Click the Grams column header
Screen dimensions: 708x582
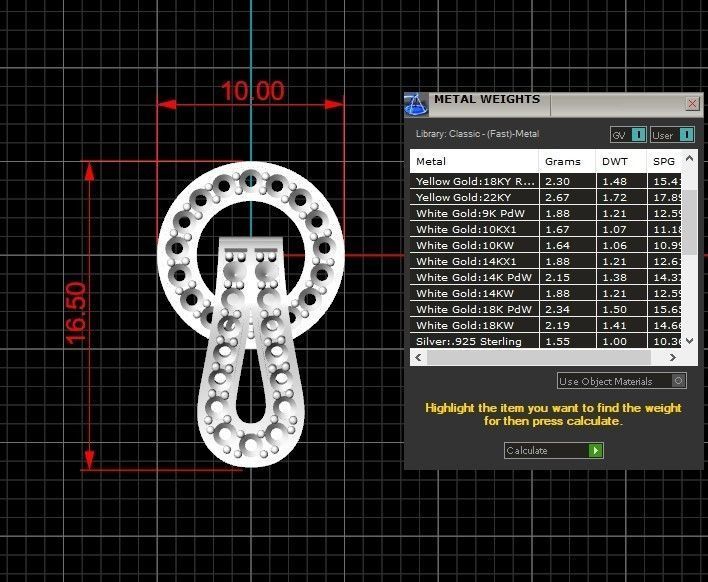[567, 161]
